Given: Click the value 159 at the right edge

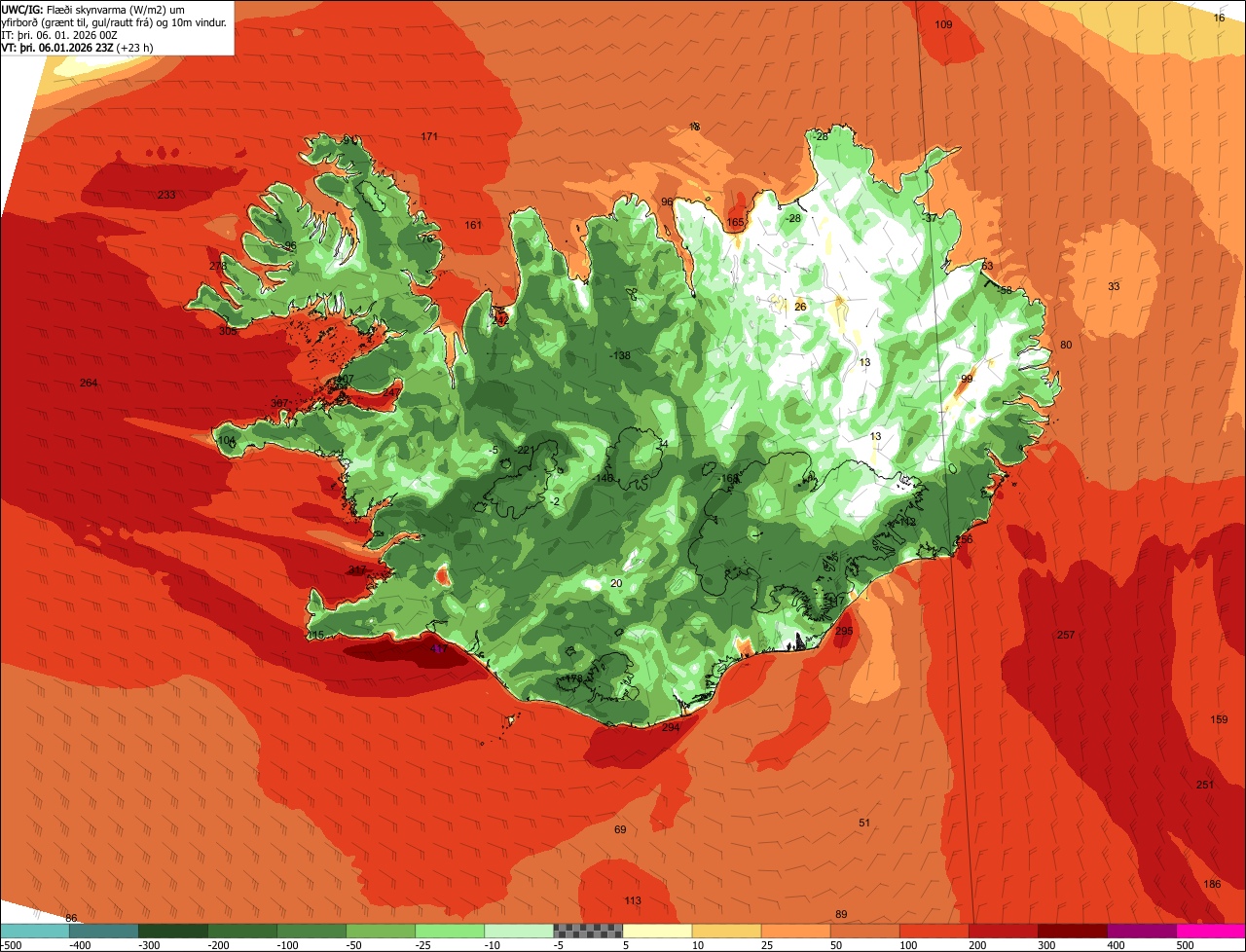Looking at the screenshot, I should pyautogui.click(x=1219, y=719).
